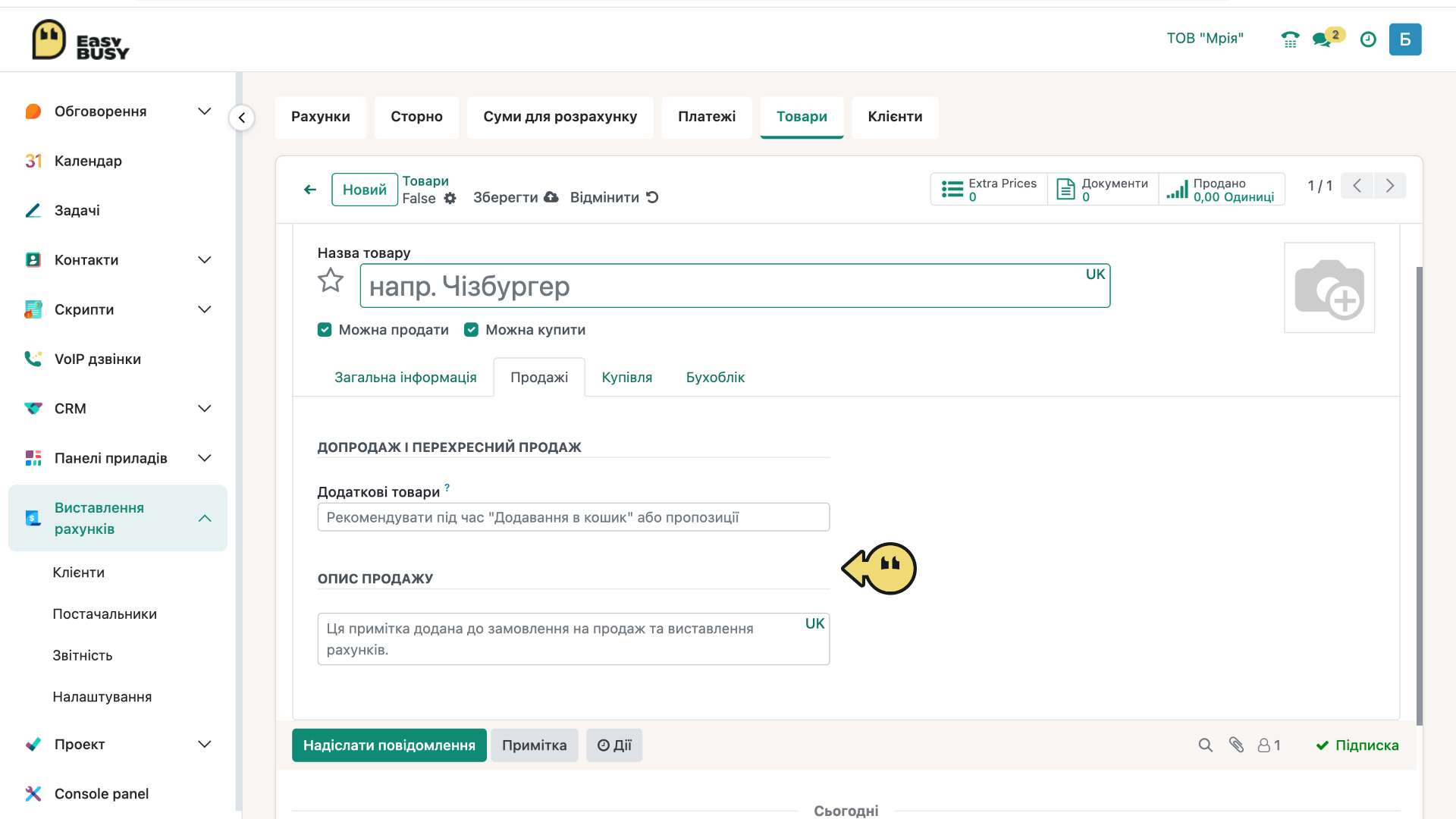1456x819 pixels.
Task: Switch to Купівля tab
Action: click(x=627, y=378)
